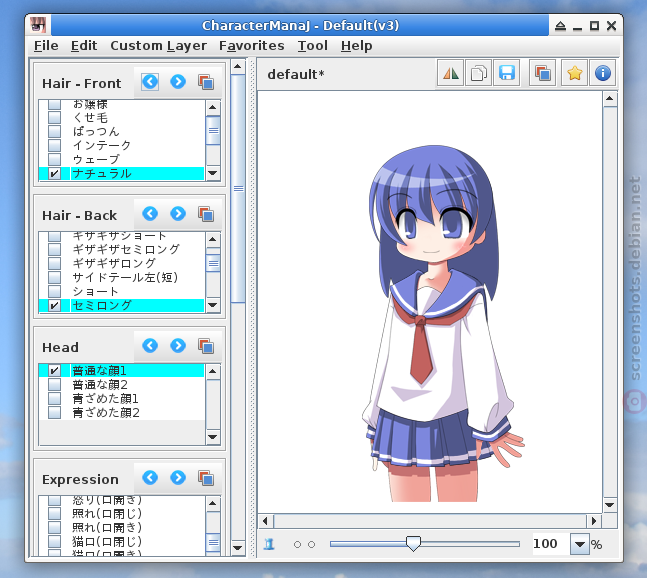Viewport: 647px width, 578px height.
Task: Open color dialog for Hair - Front
Action: tap(206, 82)
